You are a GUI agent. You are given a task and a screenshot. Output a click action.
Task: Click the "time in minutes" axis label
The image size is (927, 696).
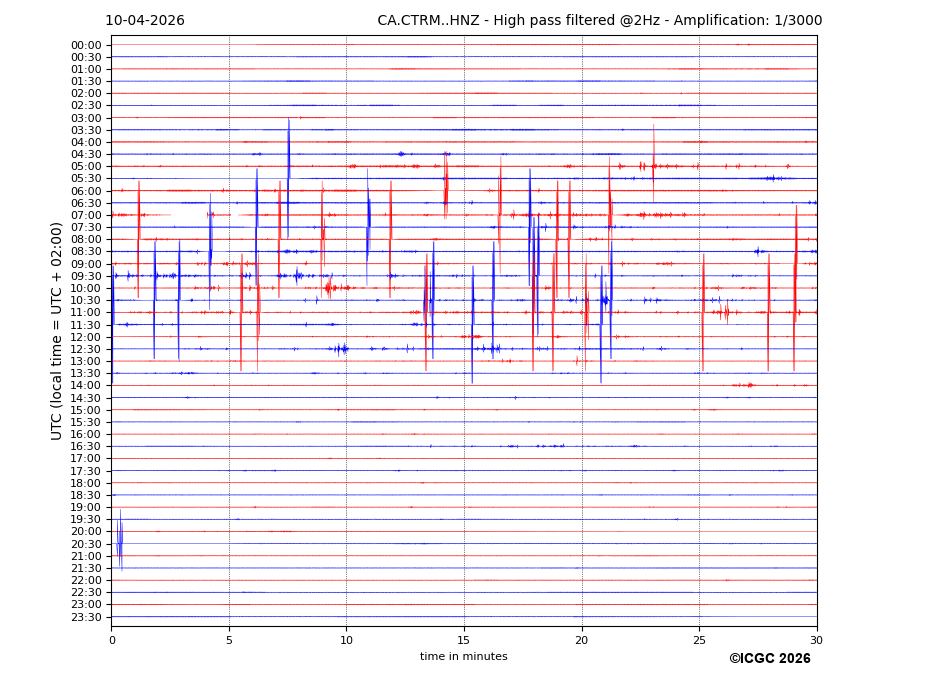point(463,657)
